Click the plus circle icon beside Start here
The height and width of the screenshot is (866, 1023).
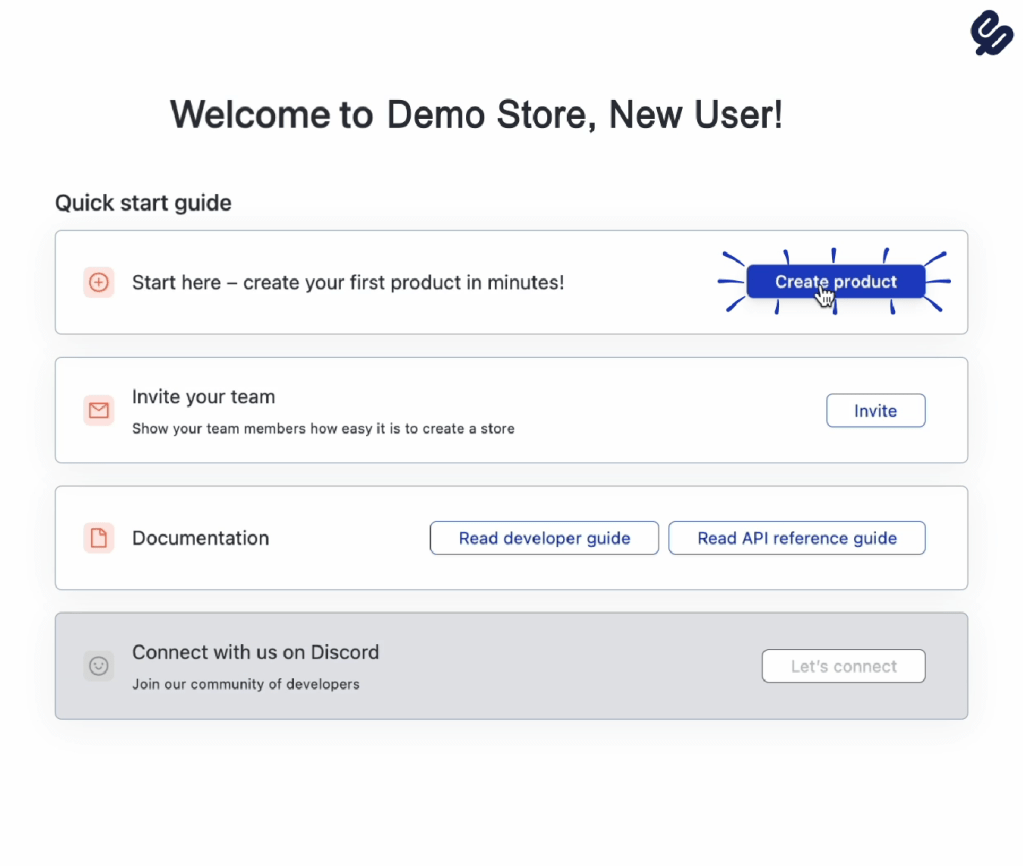98,283
